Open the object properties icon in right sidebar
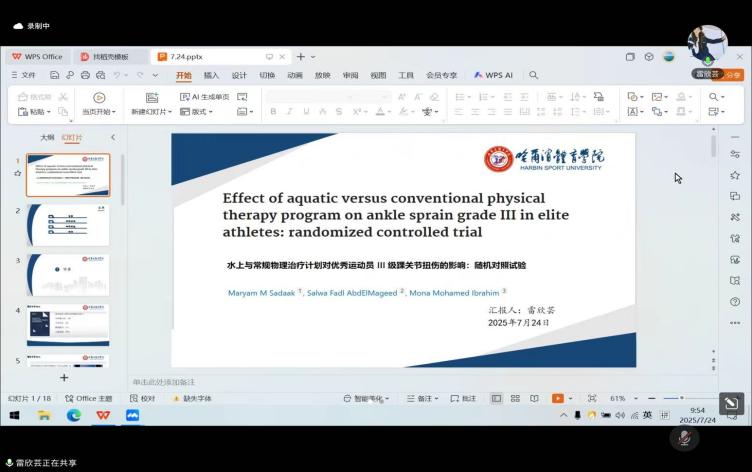Screen dimensions: 752x472 pyautogui.click(x=735, y=154)
